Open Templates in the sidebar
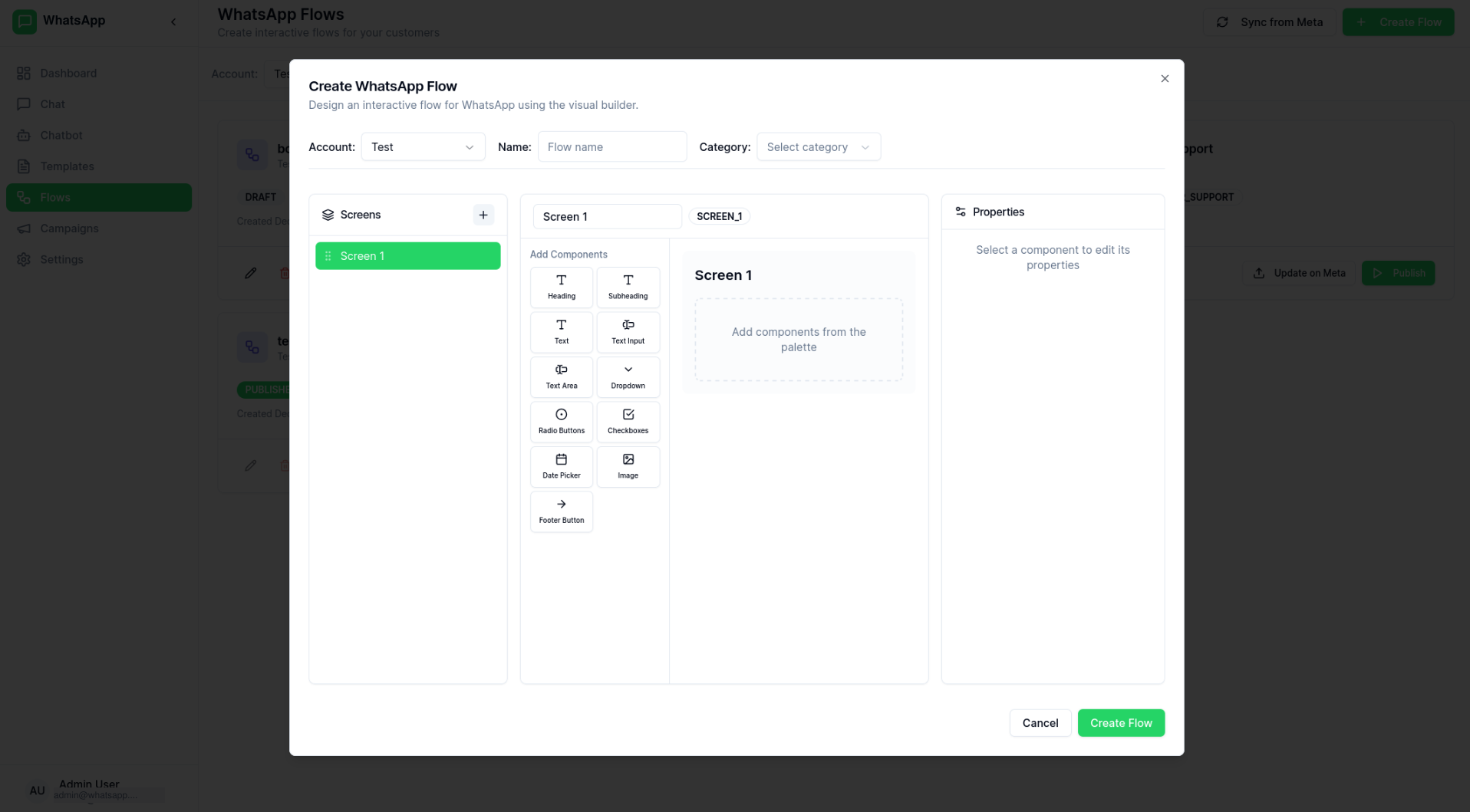Viewport: 1470px width, 812px height. coord(99,166)
